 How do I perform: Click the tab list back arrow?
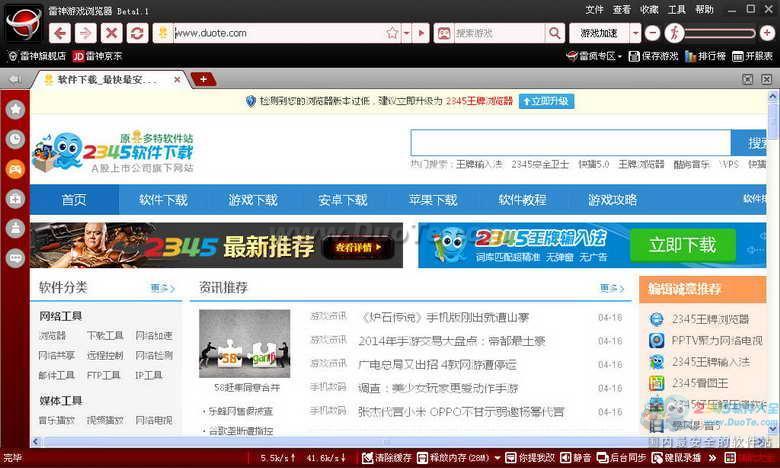pyautogui.click(x=15, y=79)
